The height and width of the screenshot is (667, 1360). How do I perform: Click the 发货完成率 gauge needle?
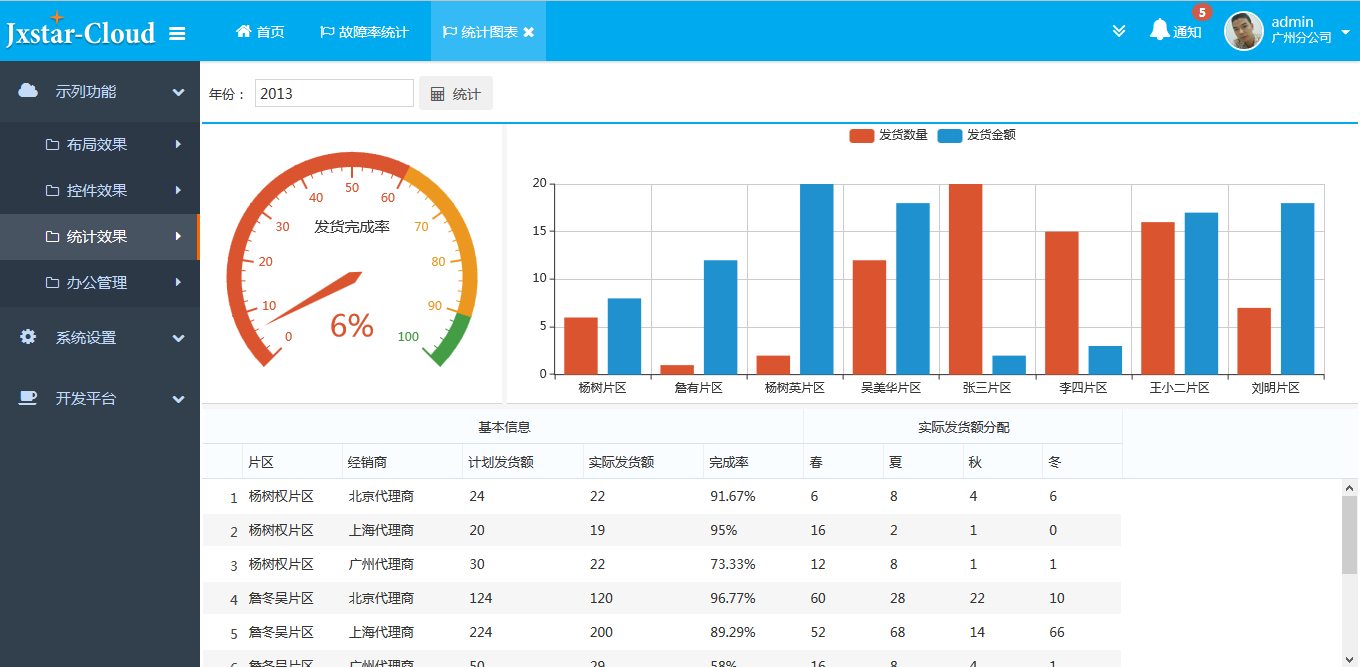(313, 298)
